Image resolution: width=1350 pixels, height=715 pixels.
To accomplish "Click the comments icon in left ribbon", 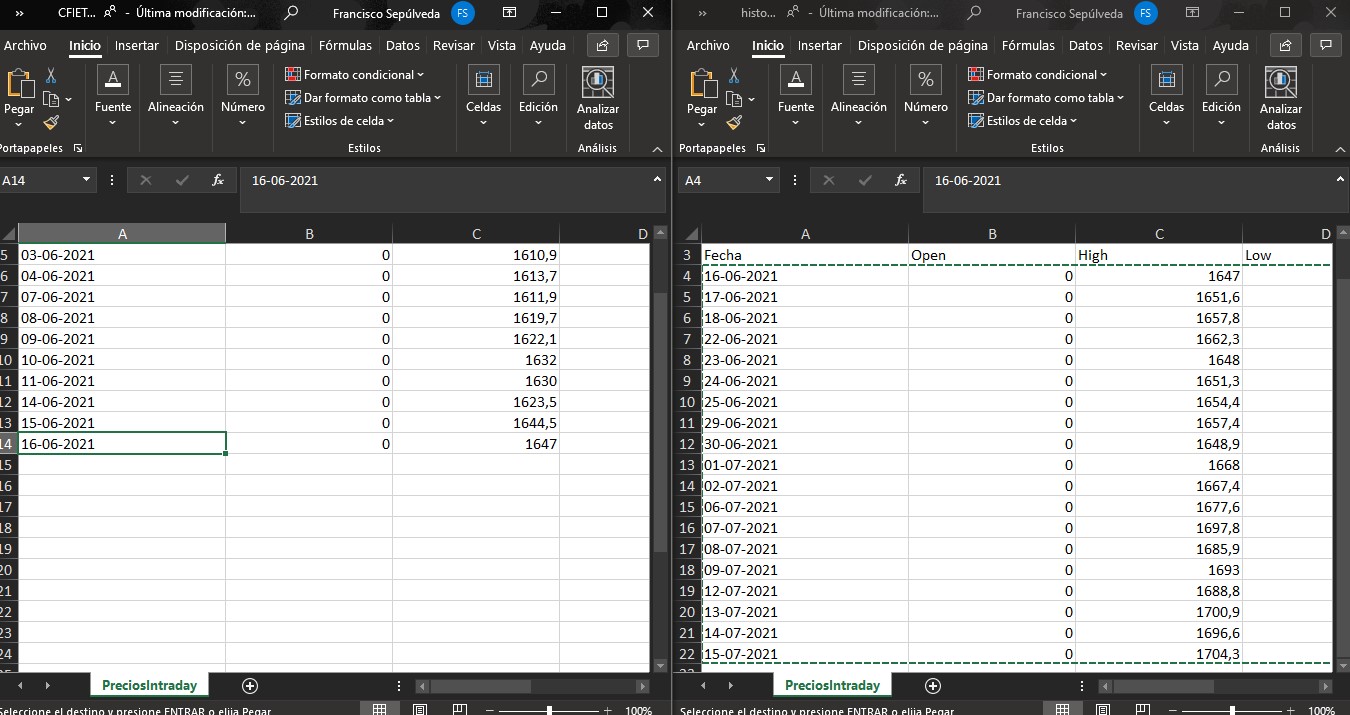I will tap(644, 45).
